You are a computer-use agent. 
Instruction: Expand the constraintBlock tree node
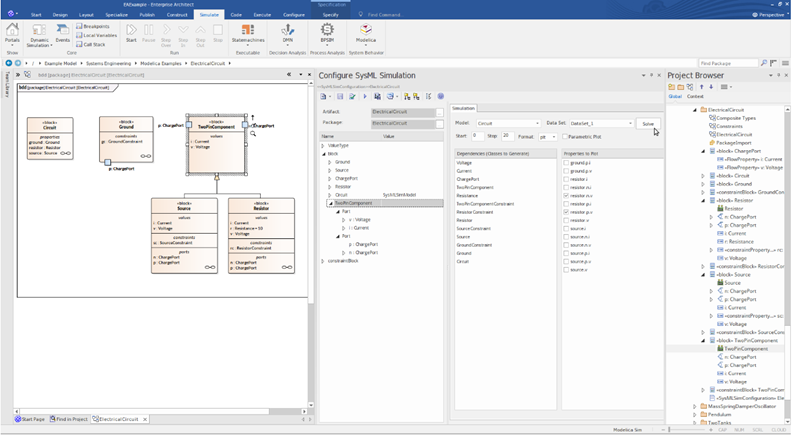[323, 261]
